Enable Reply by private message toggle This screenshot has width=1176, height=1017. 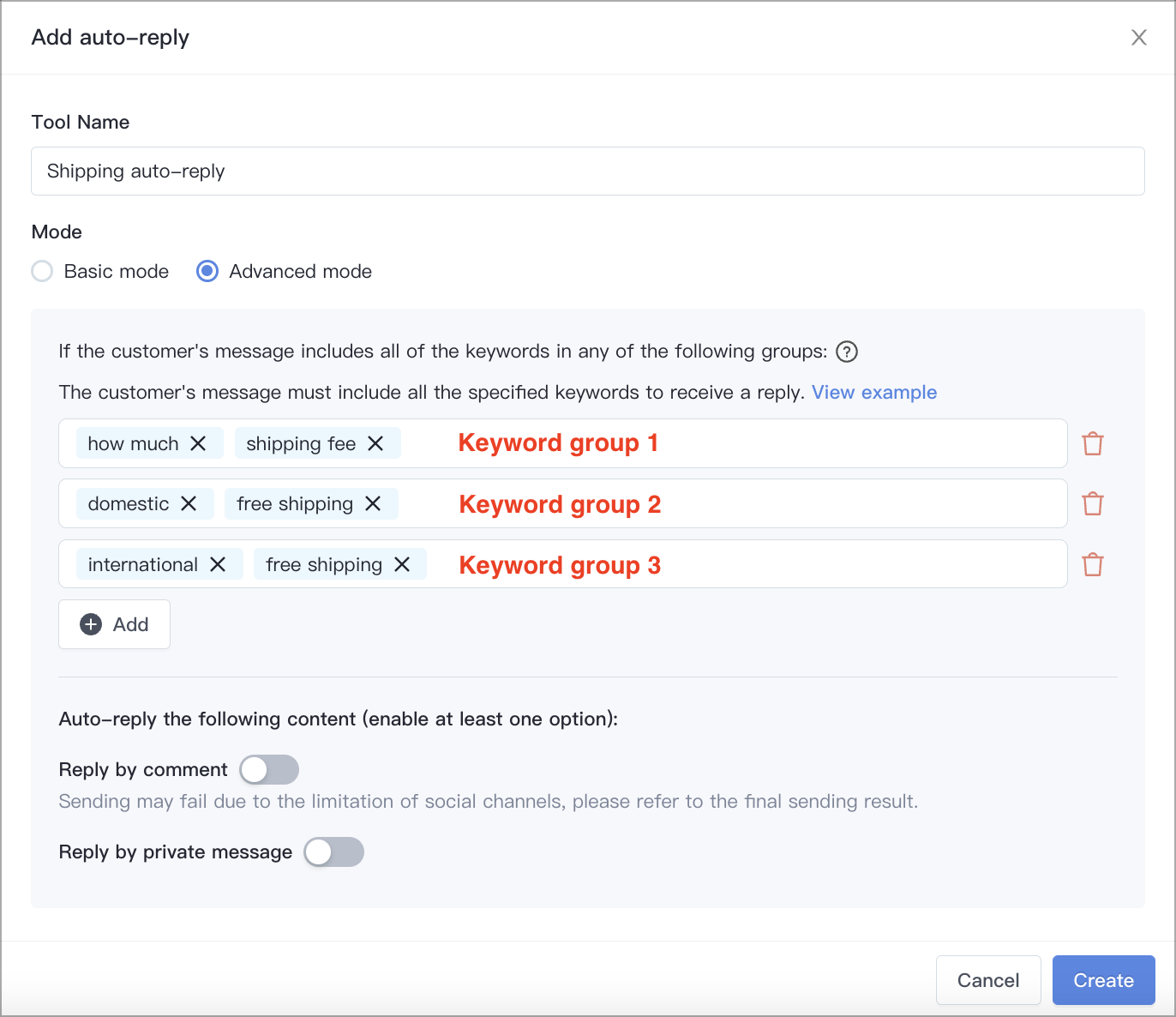[x=334, y=852]
